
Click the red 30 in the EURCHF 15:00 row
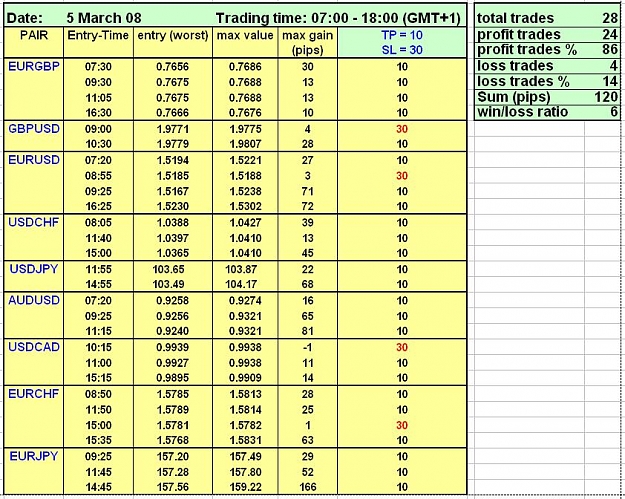pos(402,425)
